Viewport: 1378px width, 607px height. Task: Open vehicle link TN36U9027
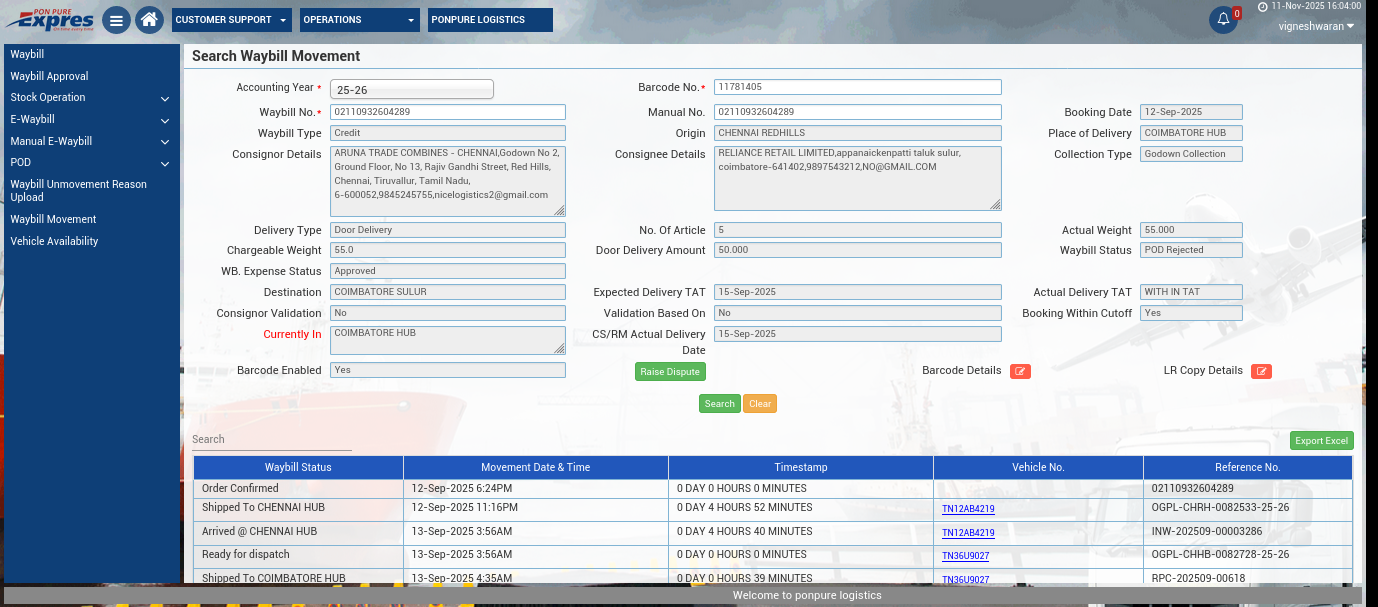click(x=965, y=556)
